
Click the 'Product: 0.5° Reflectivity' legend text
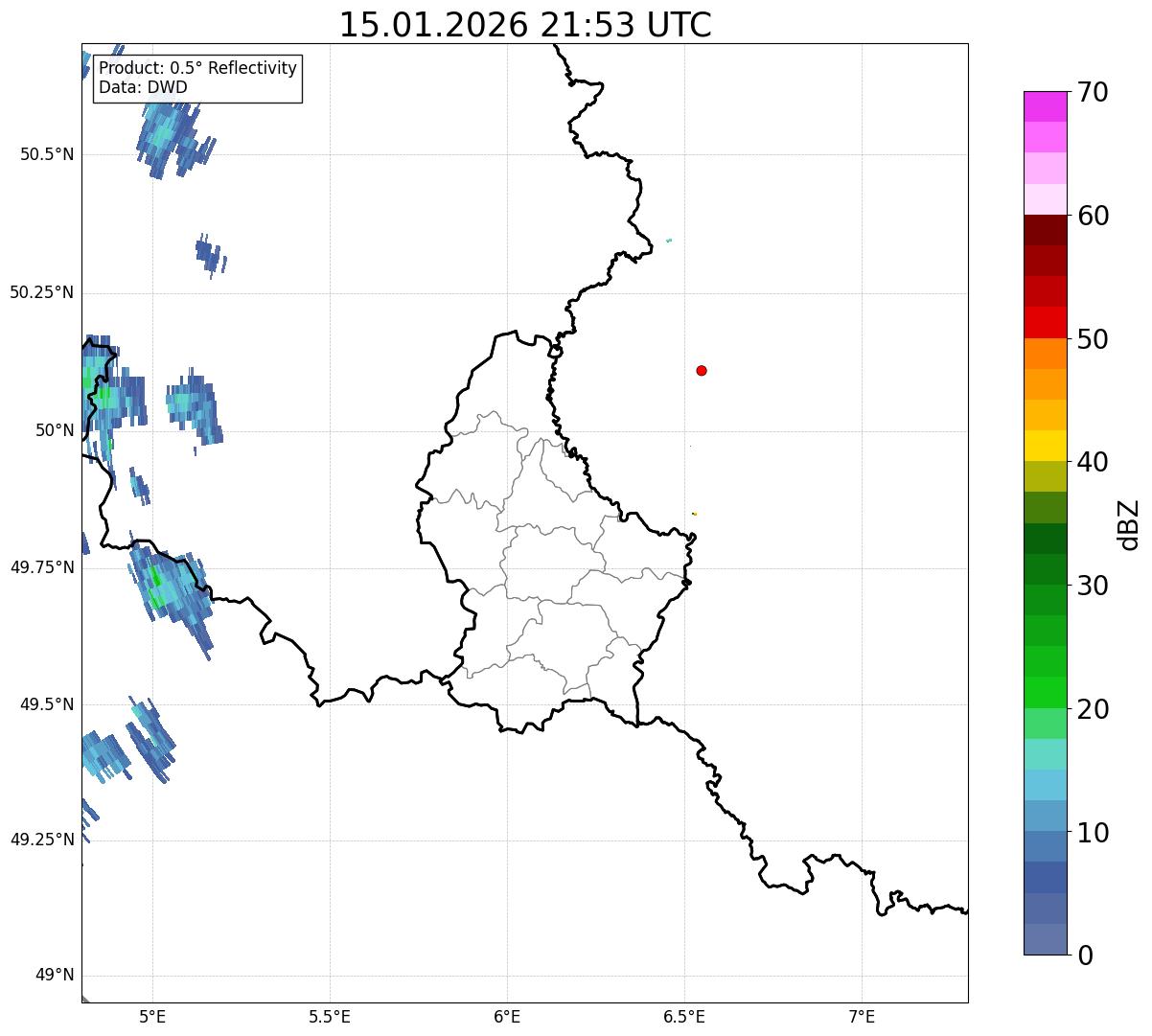click(197, 69)
